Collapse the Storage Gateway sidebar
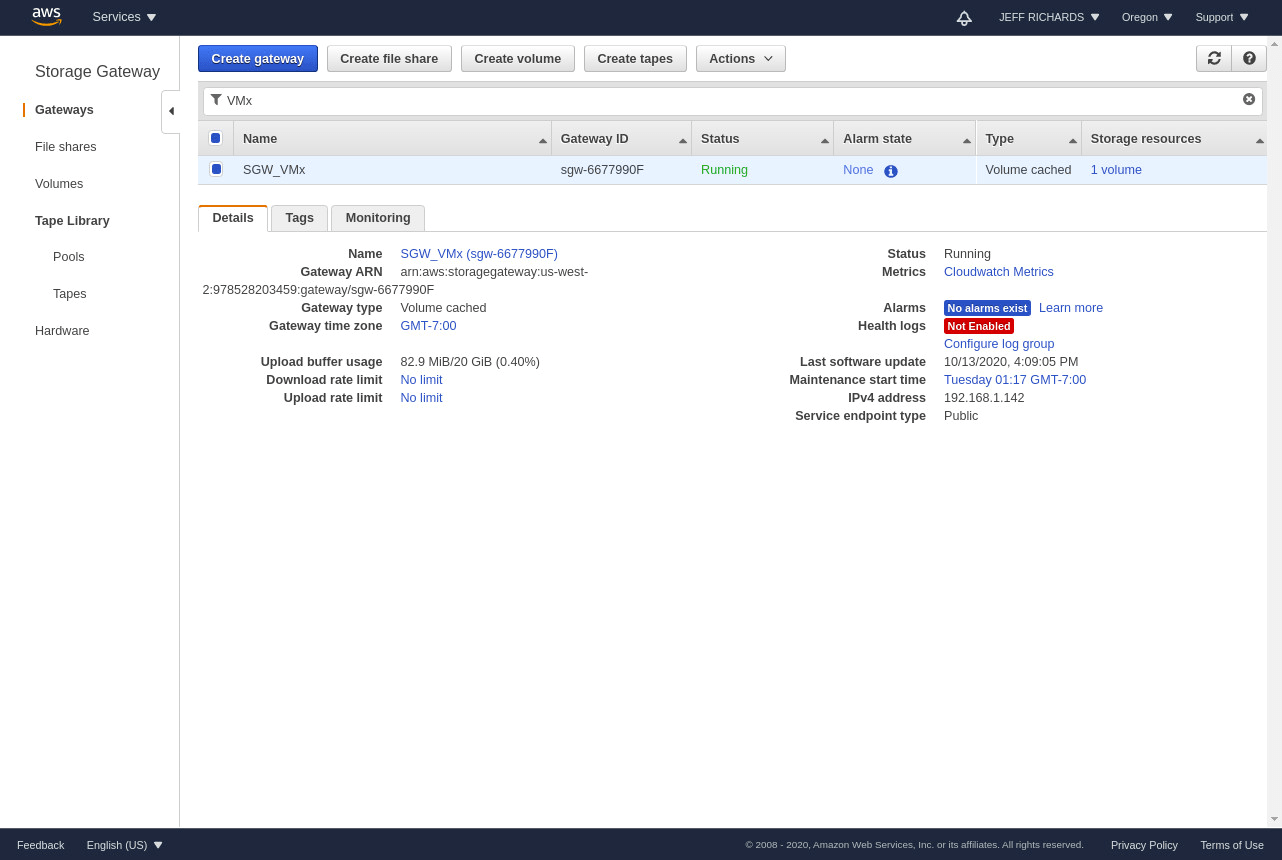The height and width of the screenshot is (860, 1282). pyautogui.click(x=172, y=111)
